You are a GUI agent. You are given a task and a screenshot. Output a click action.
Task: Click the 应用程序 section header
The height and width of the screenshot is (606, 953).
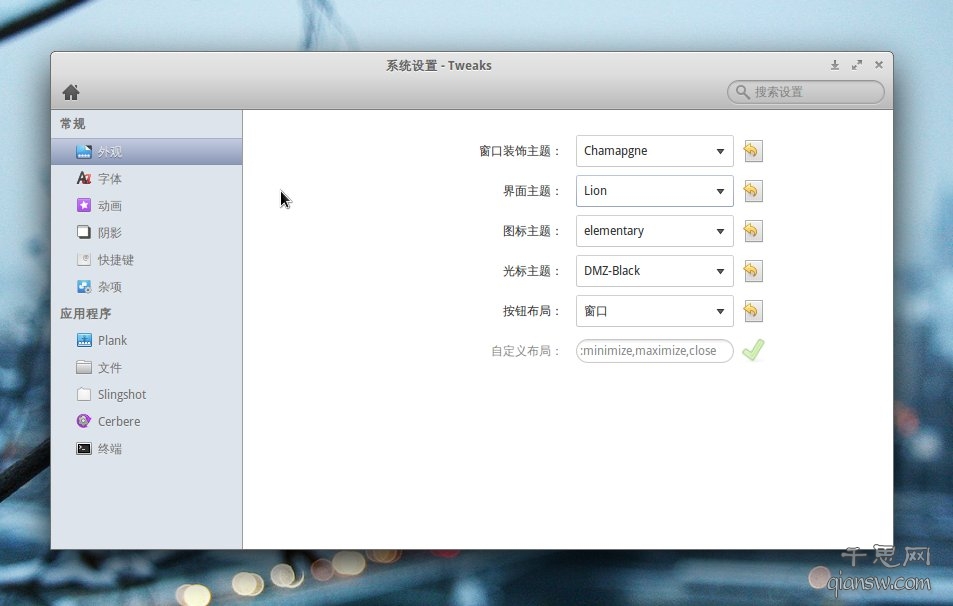pos(86,314)
